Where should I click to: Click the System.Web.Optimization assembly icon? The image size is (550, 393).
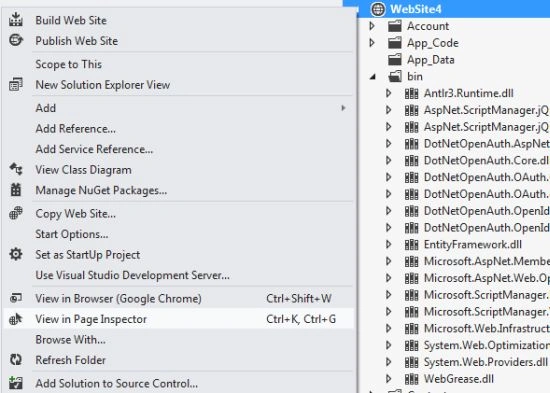click(x=411, y=345)
